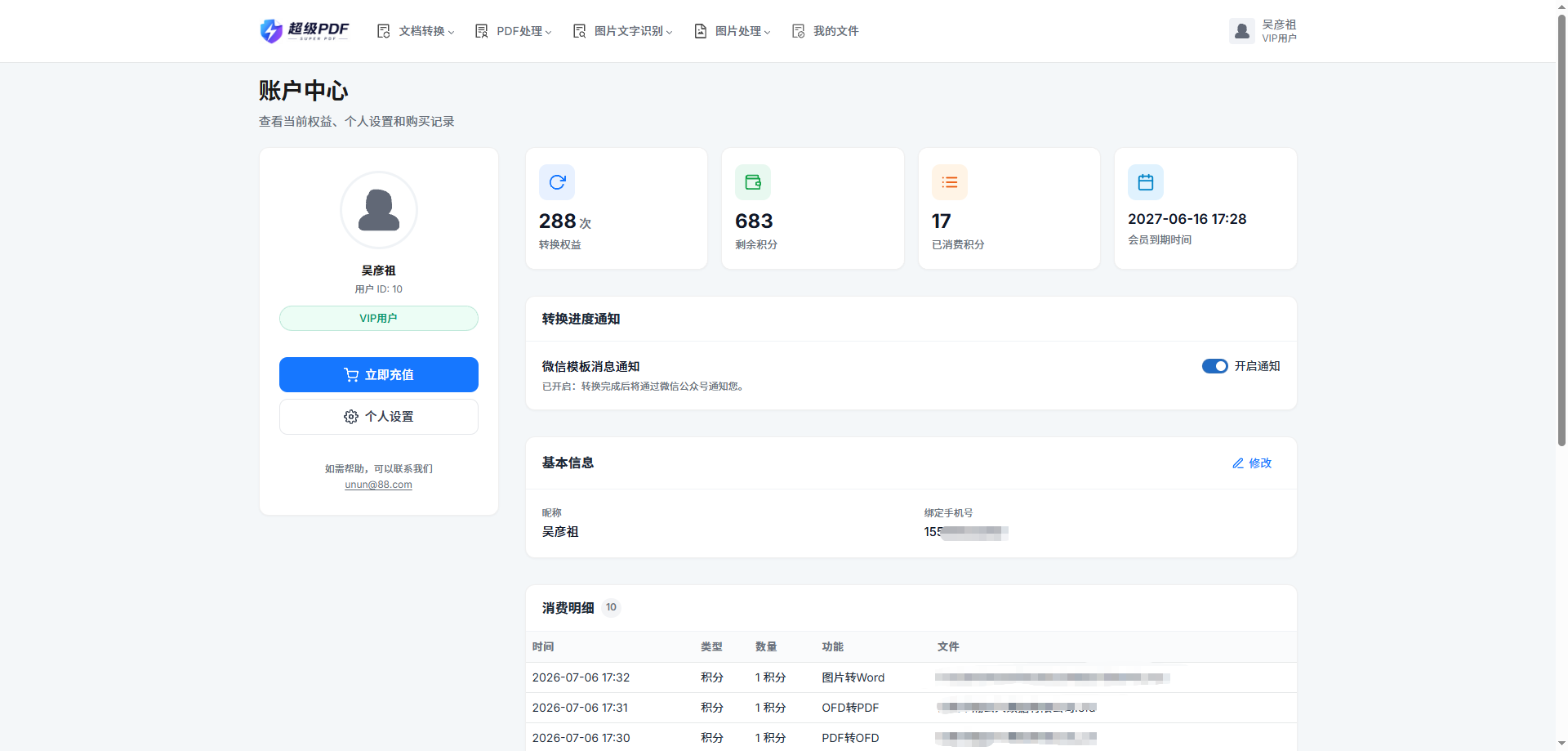
Task: Open the 图片文字识别 dropdown
Action: [622, 31]
